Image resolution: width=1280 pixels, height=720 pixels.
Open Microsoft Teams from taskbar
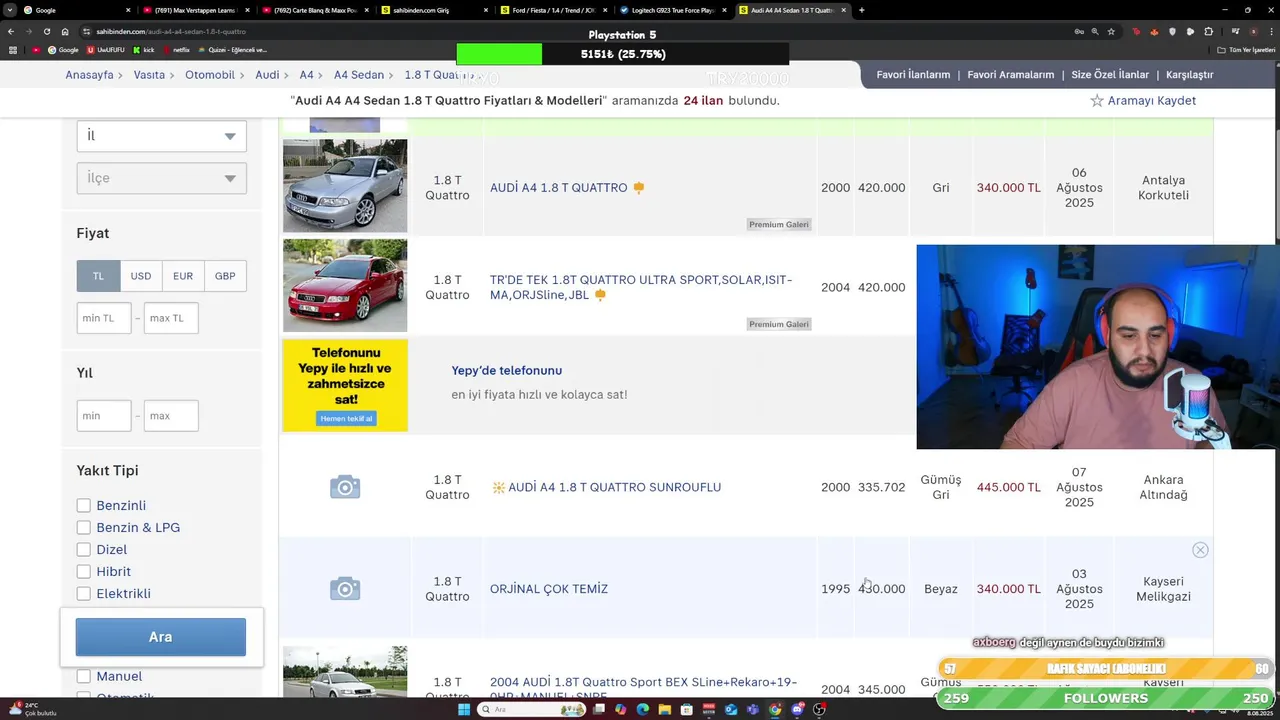[x=753, y=709]
